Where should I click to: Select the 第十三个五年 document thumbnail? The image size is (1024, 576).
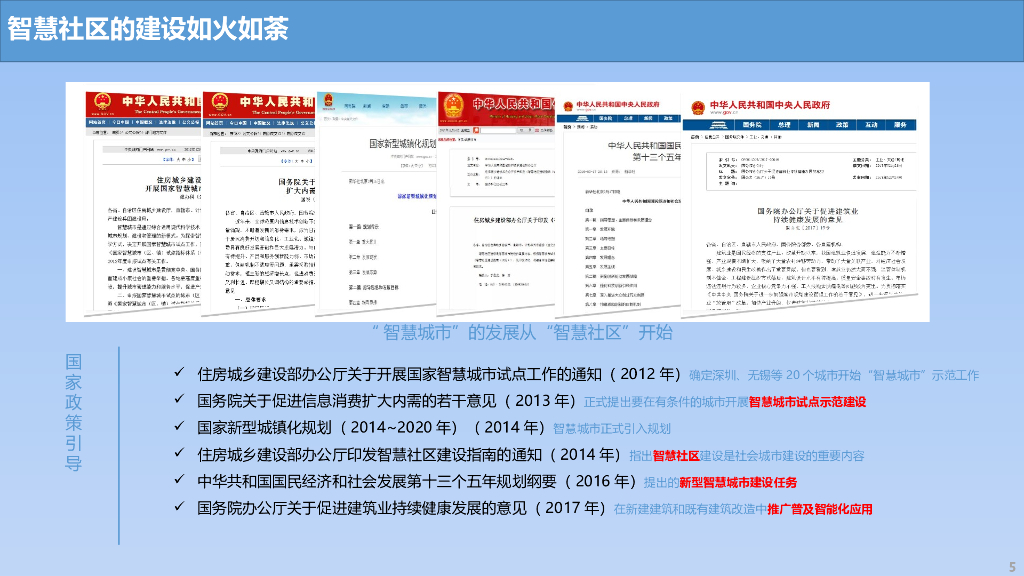[x=618, y=206]
